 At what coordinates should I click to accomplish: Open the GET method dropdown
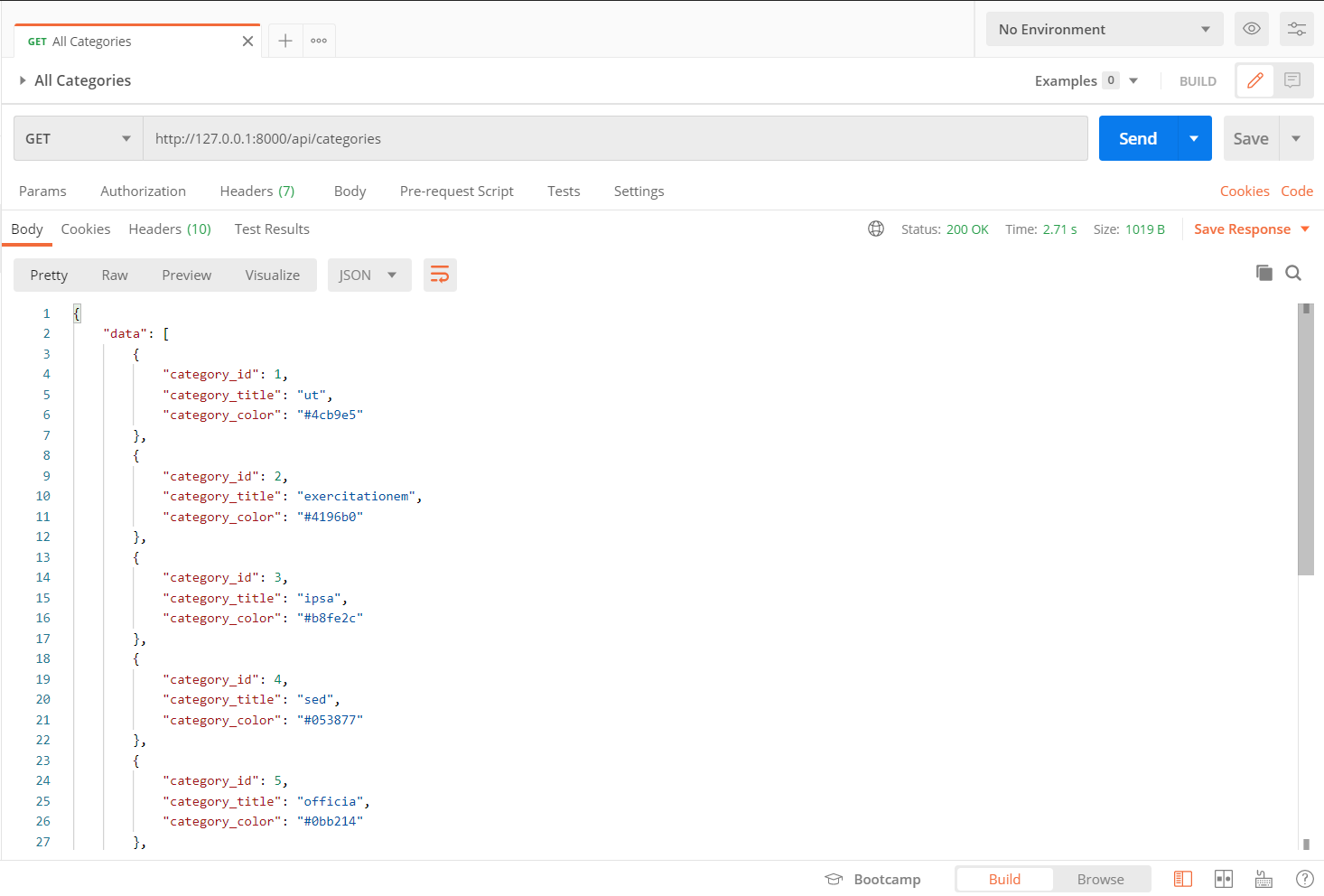tap(78, 138)
